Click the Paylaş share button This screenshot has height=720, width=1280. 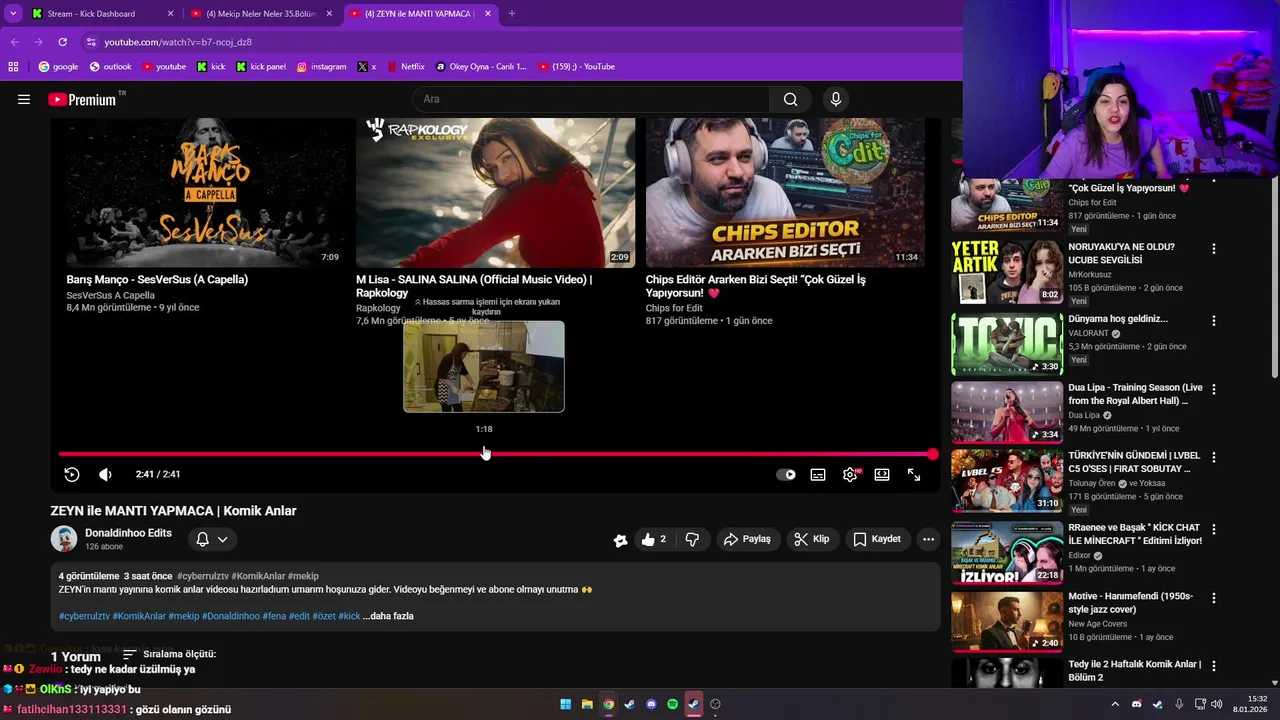coord(747,539)
